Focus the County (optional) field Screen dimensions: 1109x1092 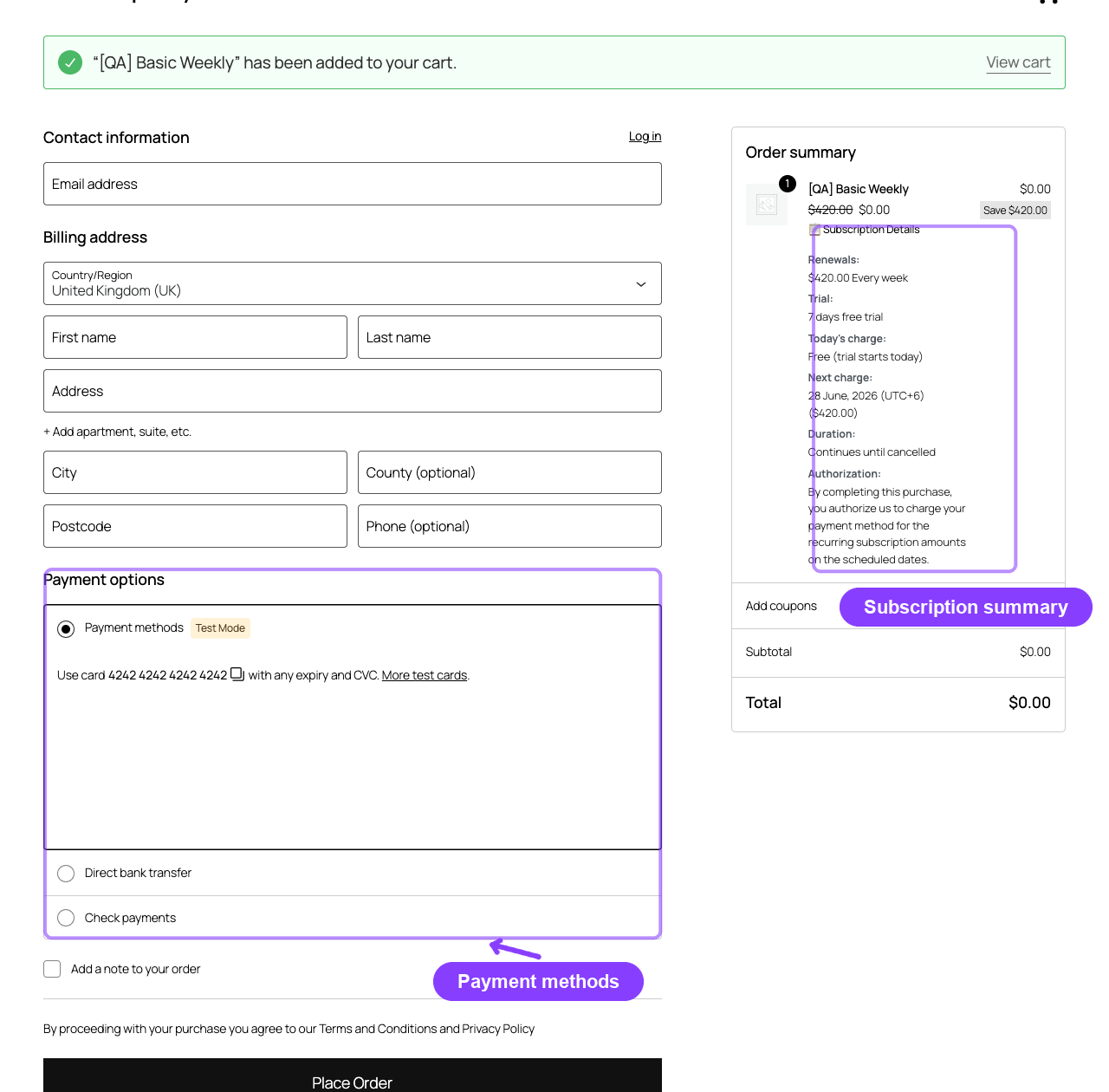coord(509,472)
